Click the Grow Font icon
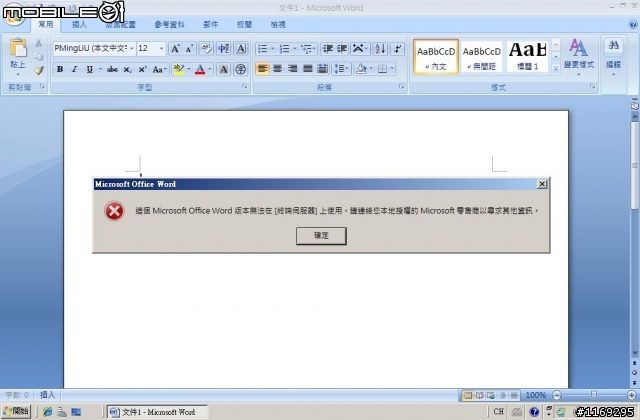This screenshot has height=420, width=640. click(175, 49)
